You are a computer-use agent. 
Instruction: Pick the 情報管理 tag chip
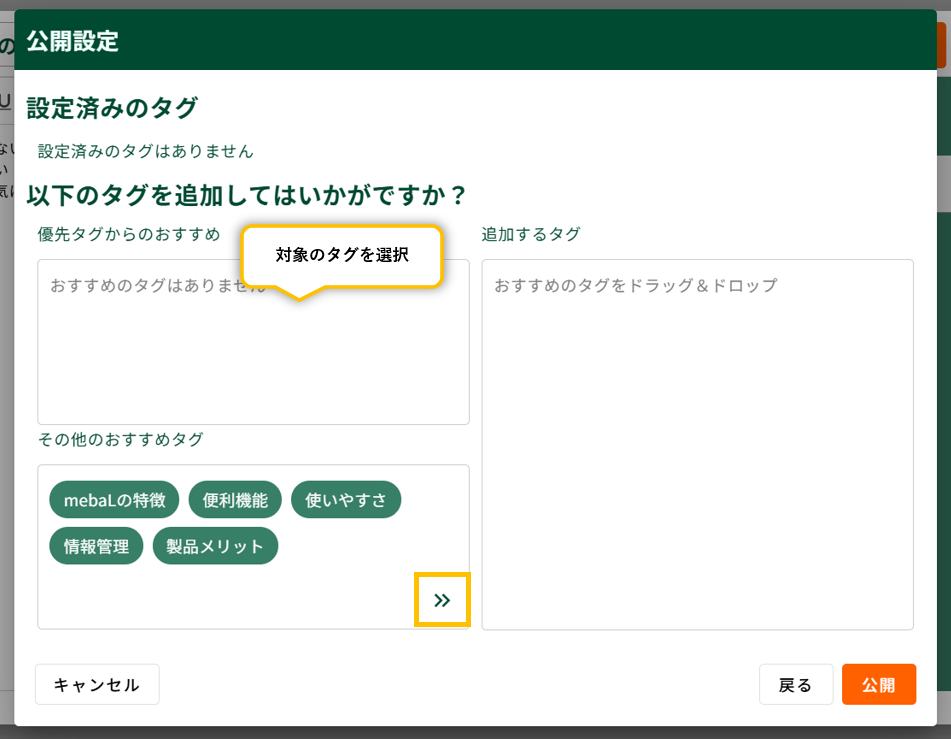96,546
